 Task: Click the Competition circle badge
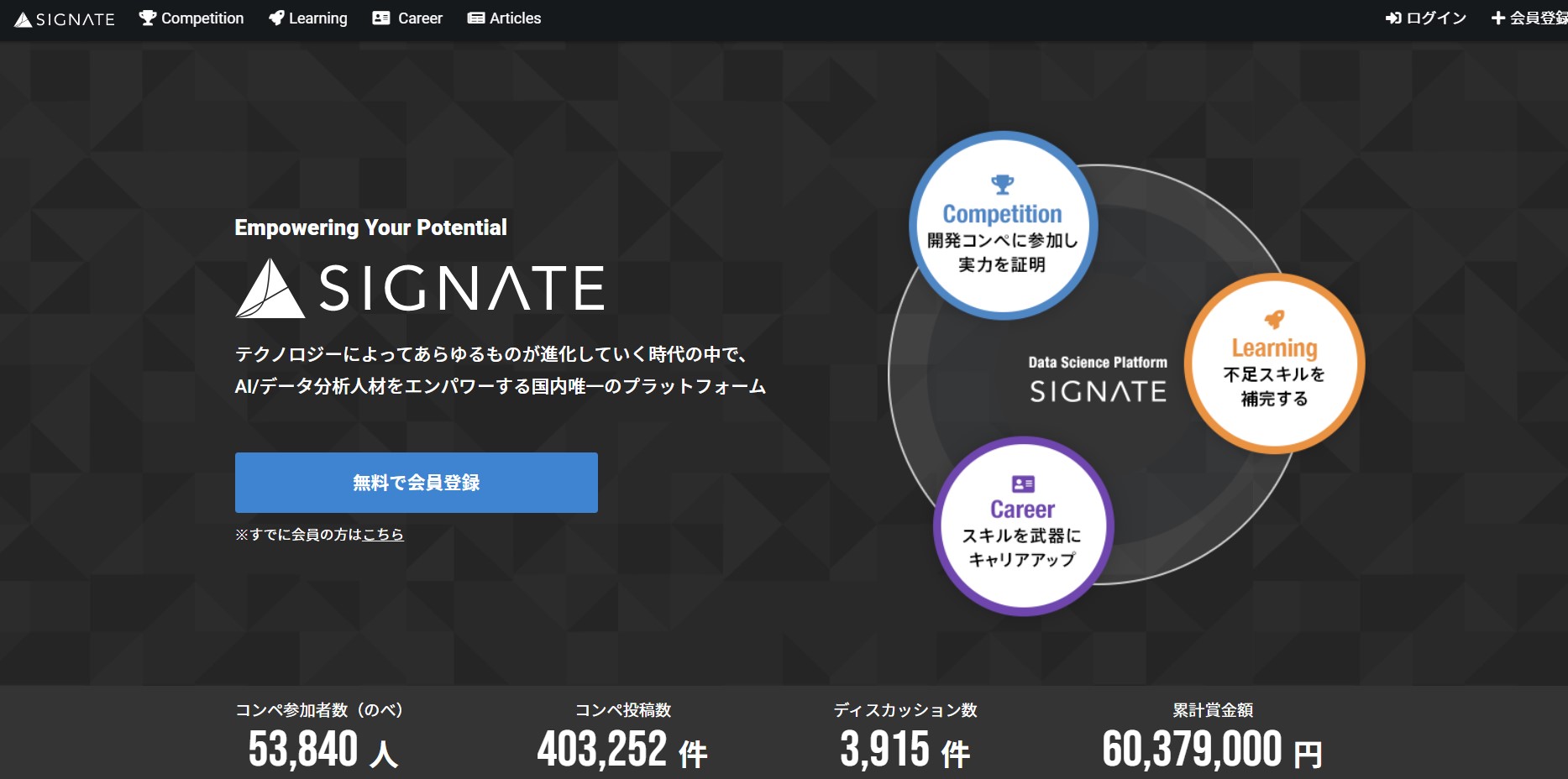click(1002, 225)
